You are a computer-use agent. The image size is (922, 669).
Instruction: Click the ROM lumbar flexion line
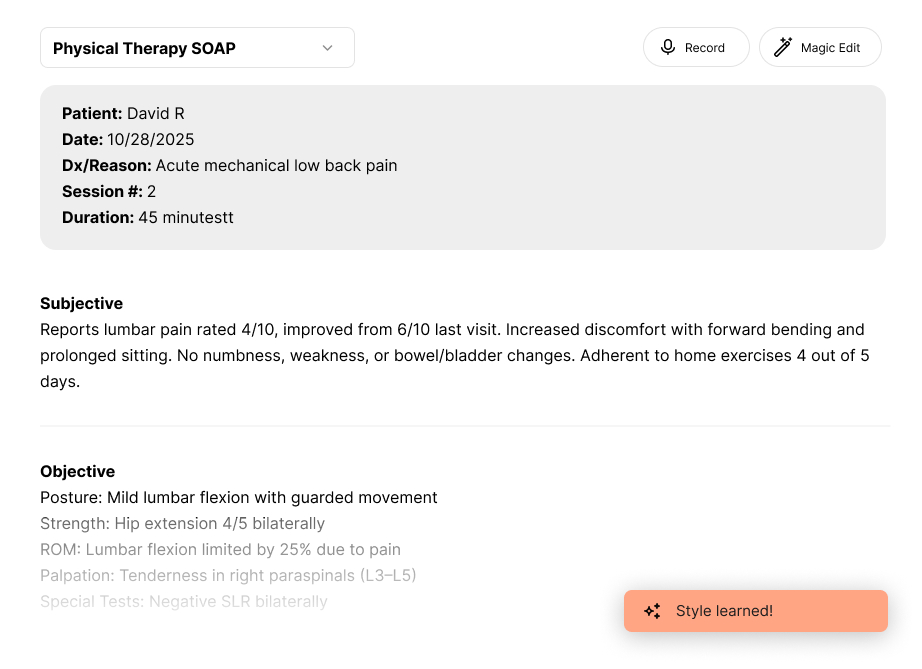click(220, 549)
